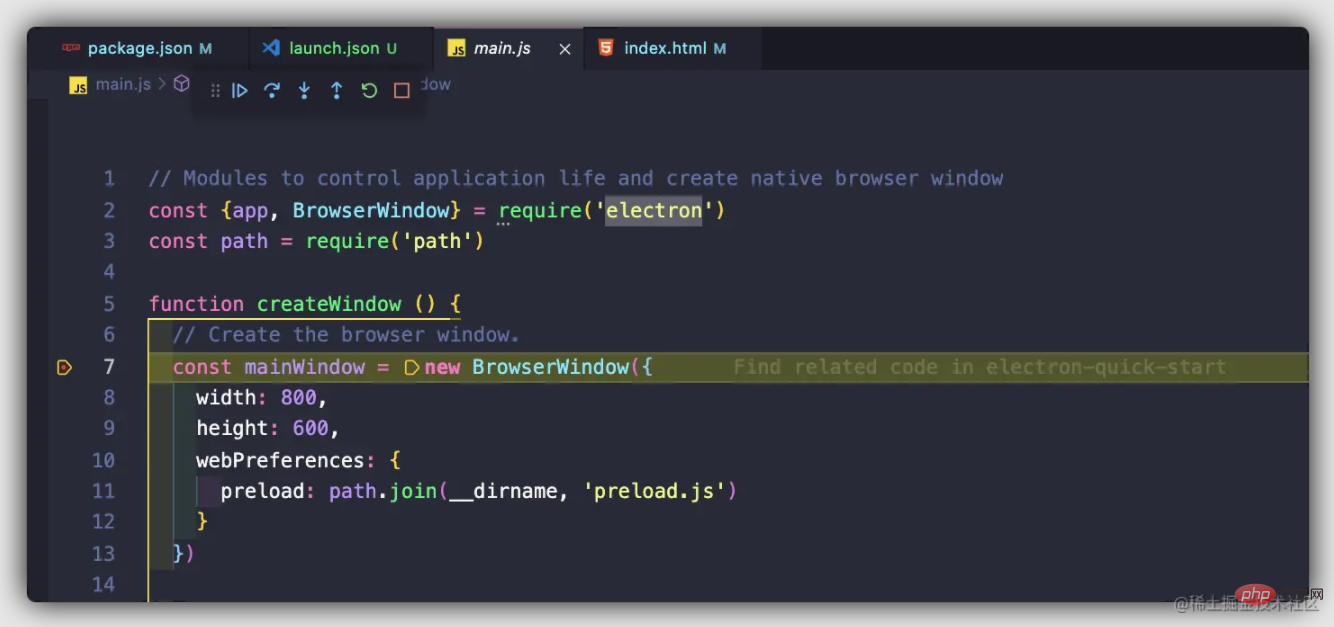
Task: Click the M status on package.json tab
Action: (x=206, y=48)
